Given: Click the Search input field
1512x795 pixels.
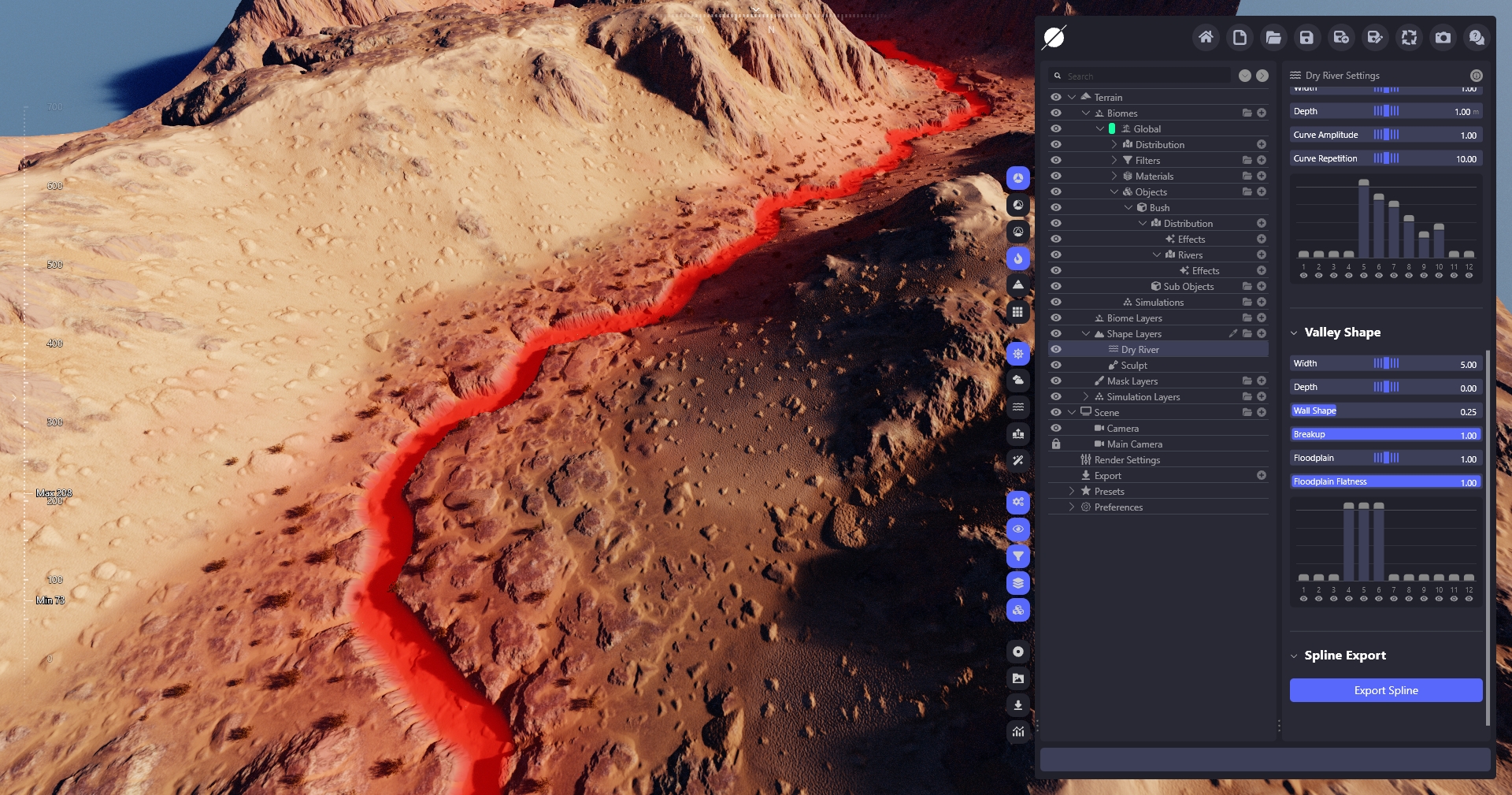Looking at the screenshot, I should 1146,76.
